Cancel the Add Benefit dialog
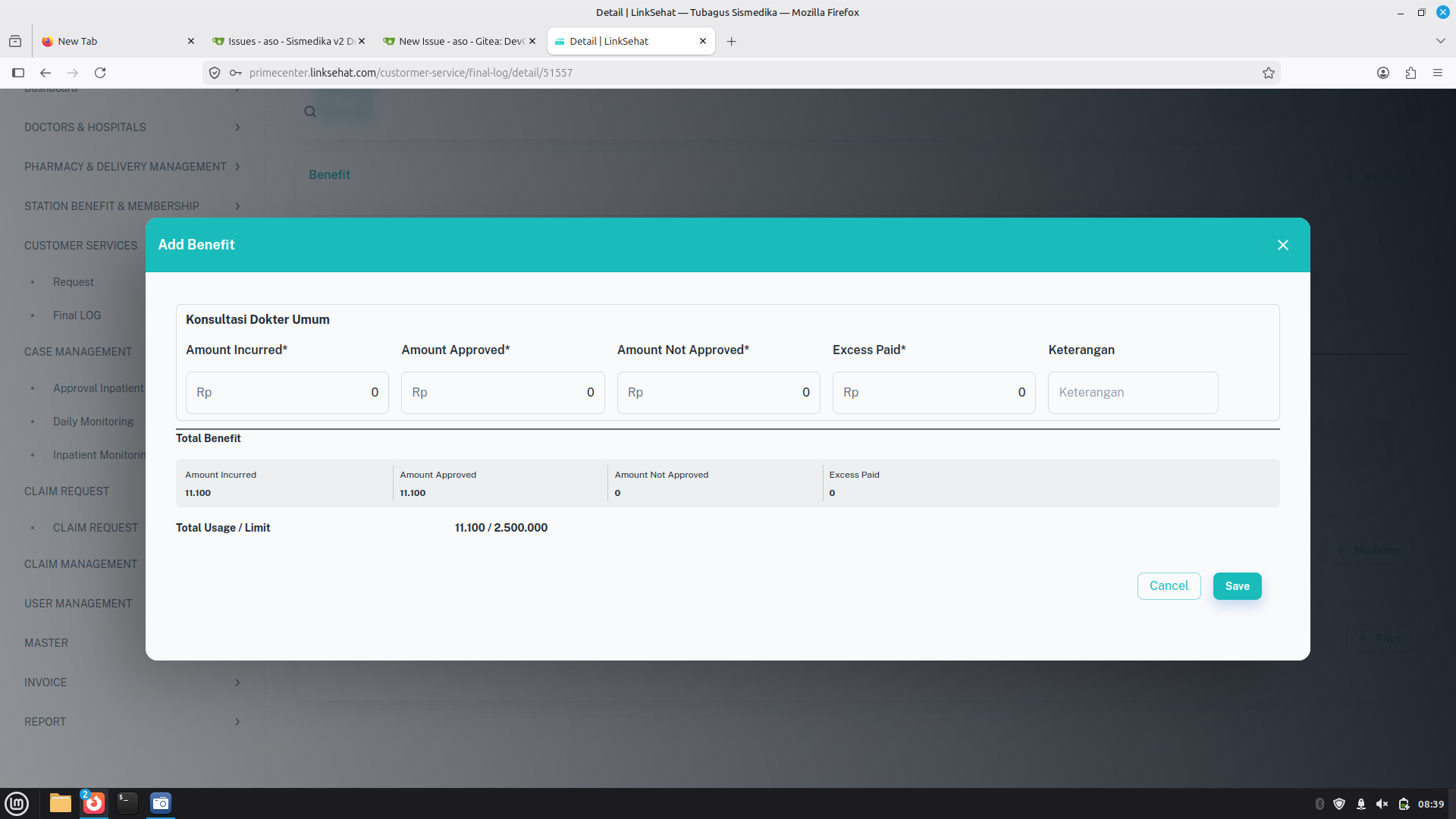1456x819 pixels. pos(1169,586)
